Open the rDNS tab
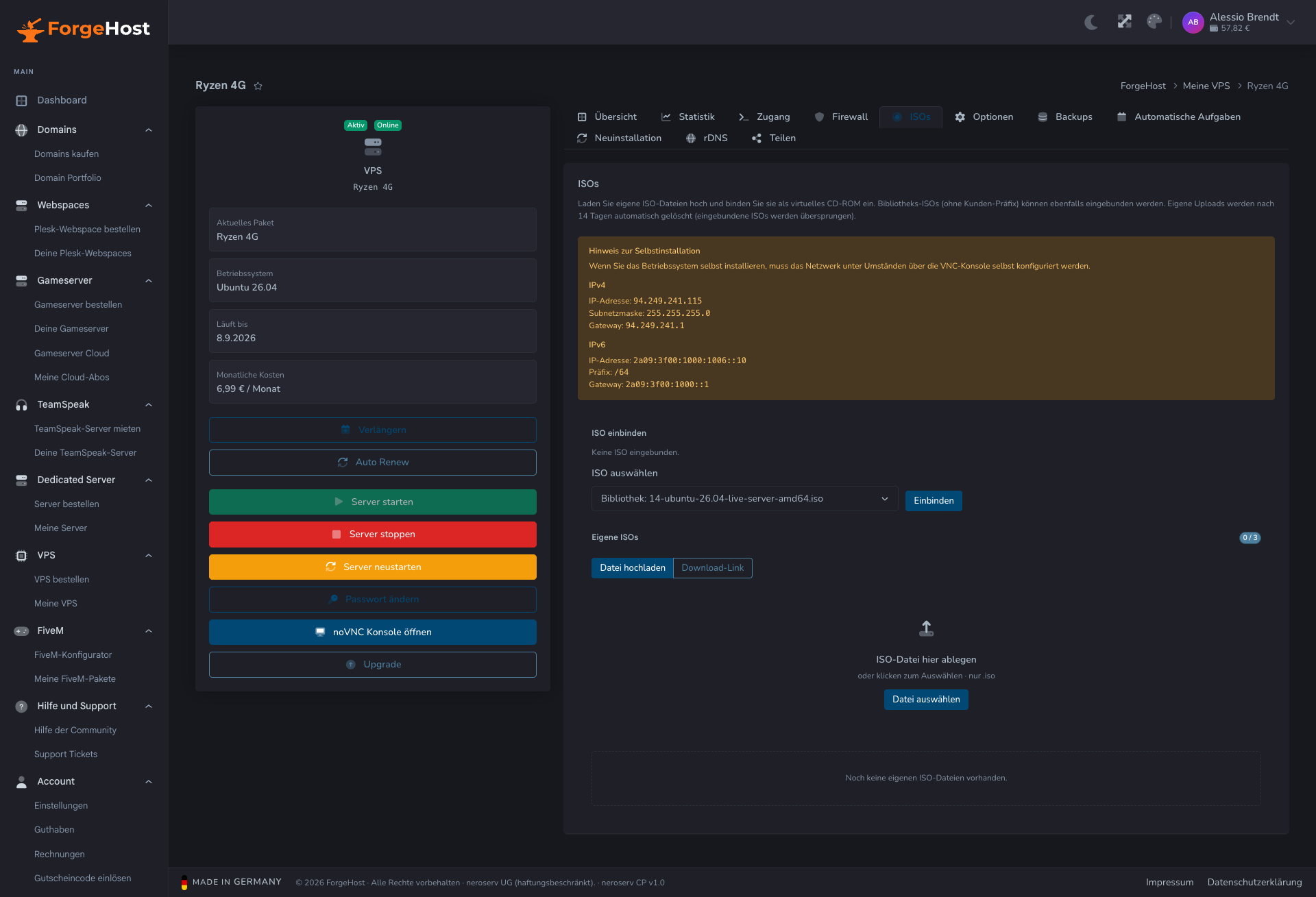This screenshot has width=1316, height=897. 707,138
